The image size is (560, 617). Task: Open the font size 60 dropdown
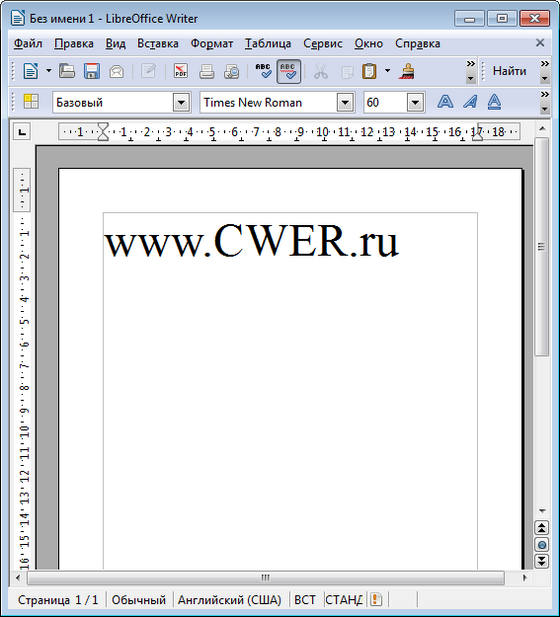click(415, 103)
